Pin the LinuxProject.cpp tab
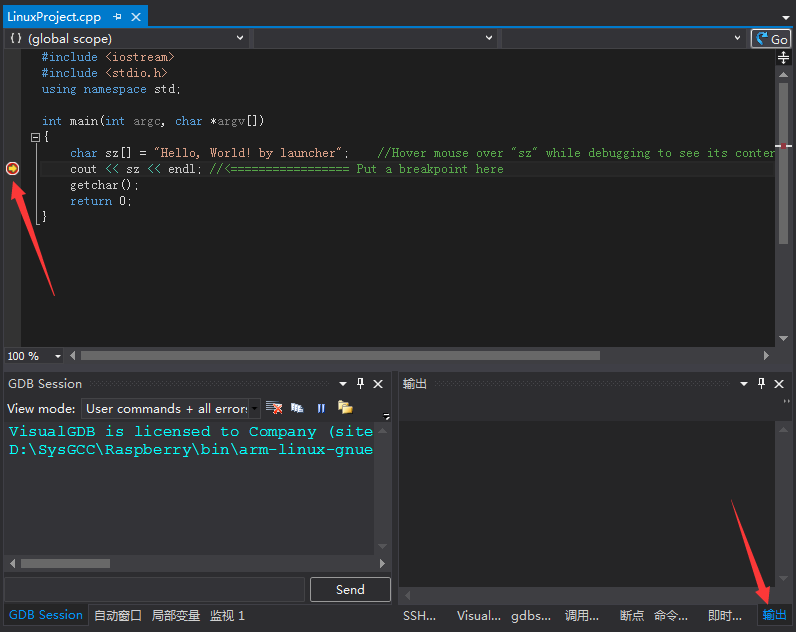796x632 pixels. (x=117, y=17)
